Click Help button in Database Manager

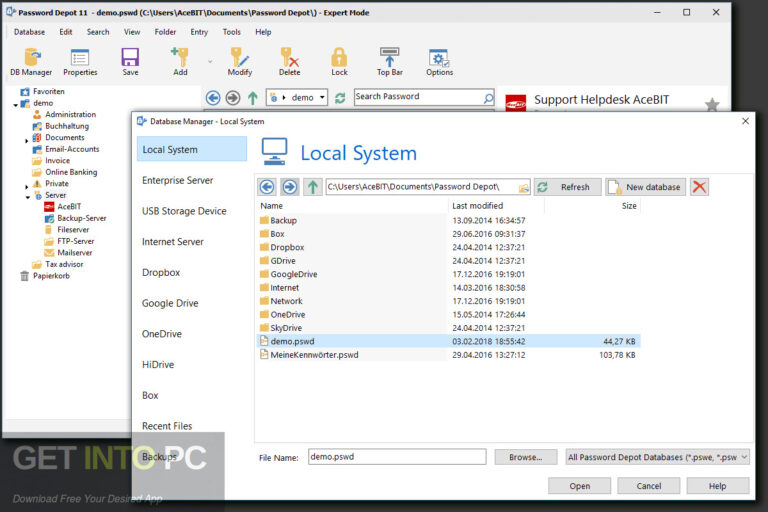point(718,486)
